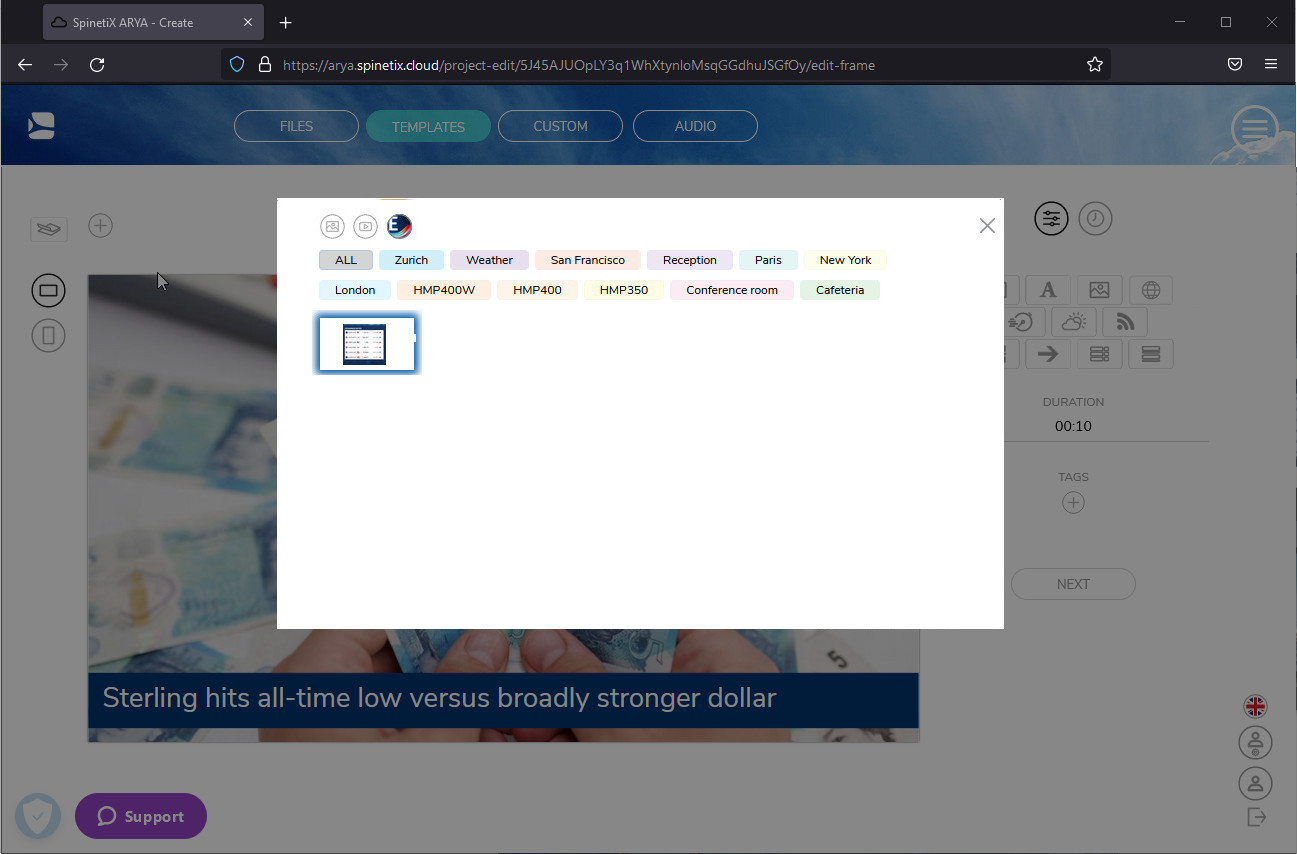Click the plus icon under TAGS
Viewport: 1297px width, 854px height.
tap(1073, 503)
